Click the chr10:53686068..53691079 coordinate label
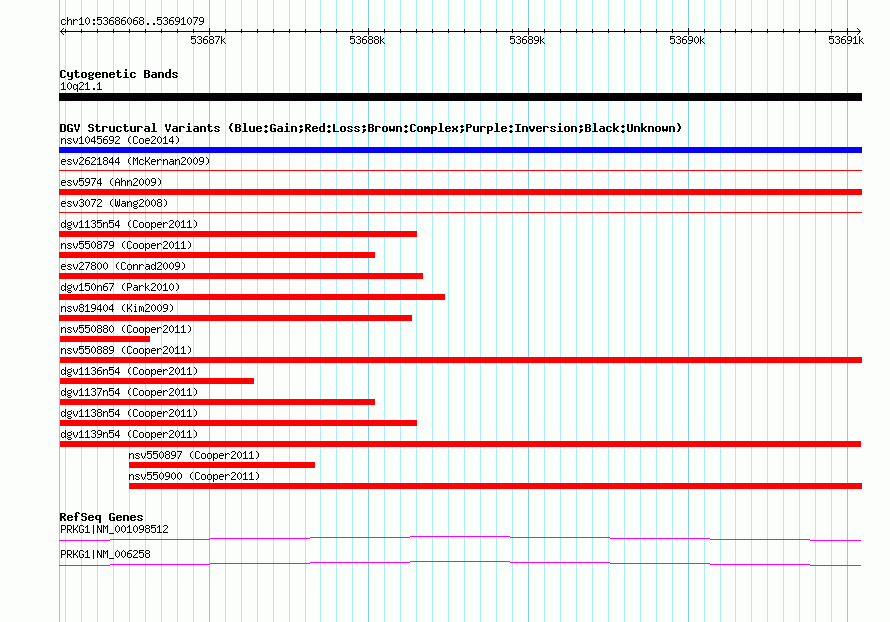 (132, 21)
